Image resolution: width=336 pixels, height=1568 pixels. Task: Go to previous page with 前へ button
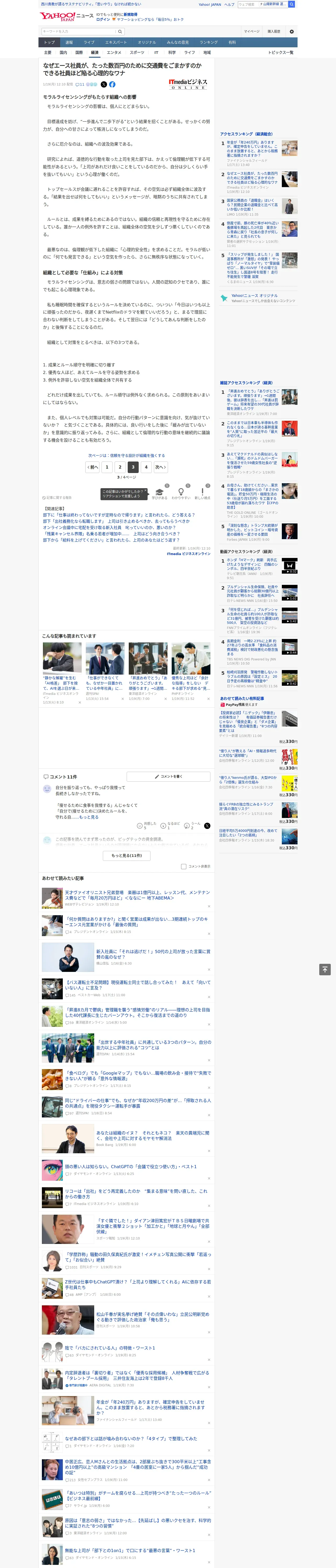(93, 468)
